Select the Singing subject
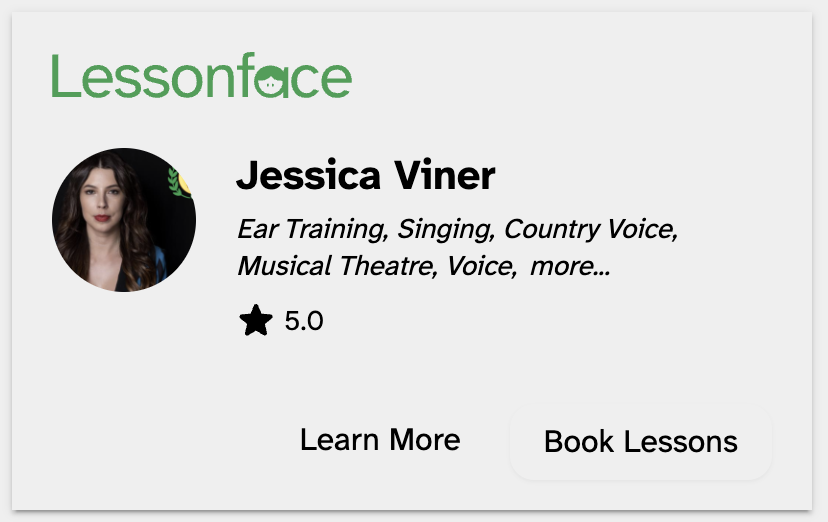The width and height of the screenshot is (828, 522). [445, 229]
